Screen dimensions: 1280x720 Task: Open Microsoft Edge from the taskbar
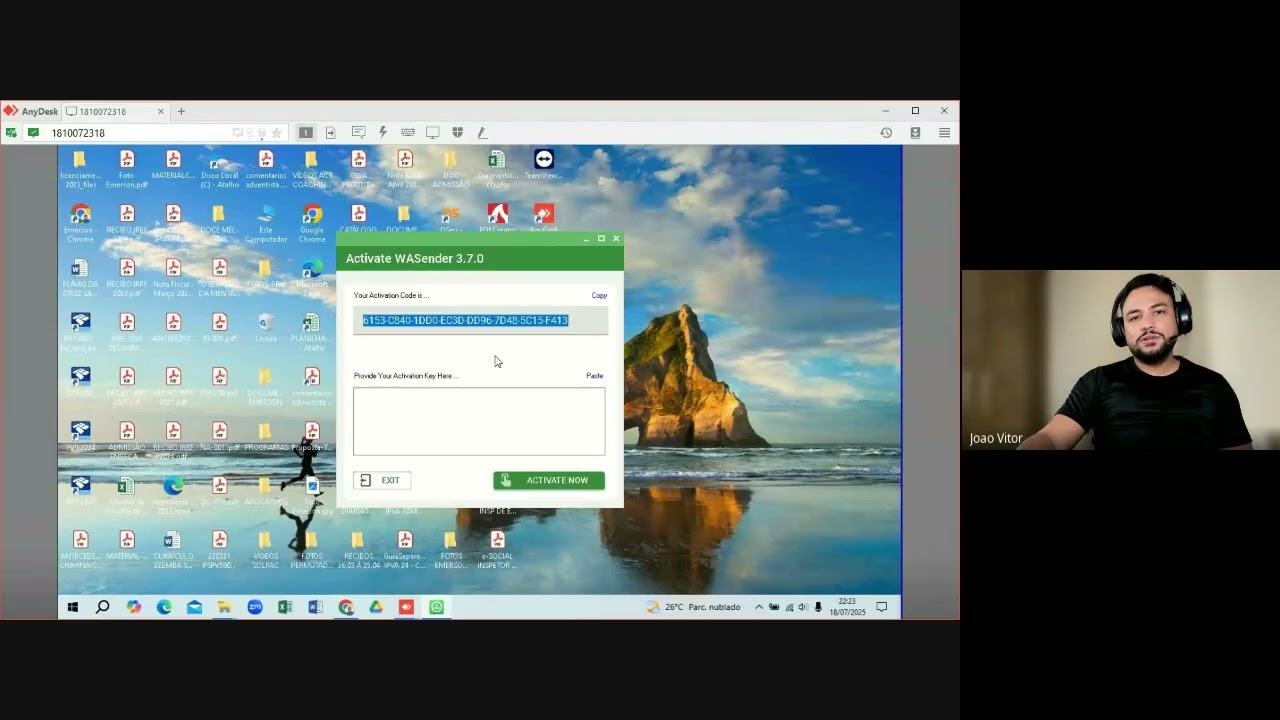click(x=164, y=607)
